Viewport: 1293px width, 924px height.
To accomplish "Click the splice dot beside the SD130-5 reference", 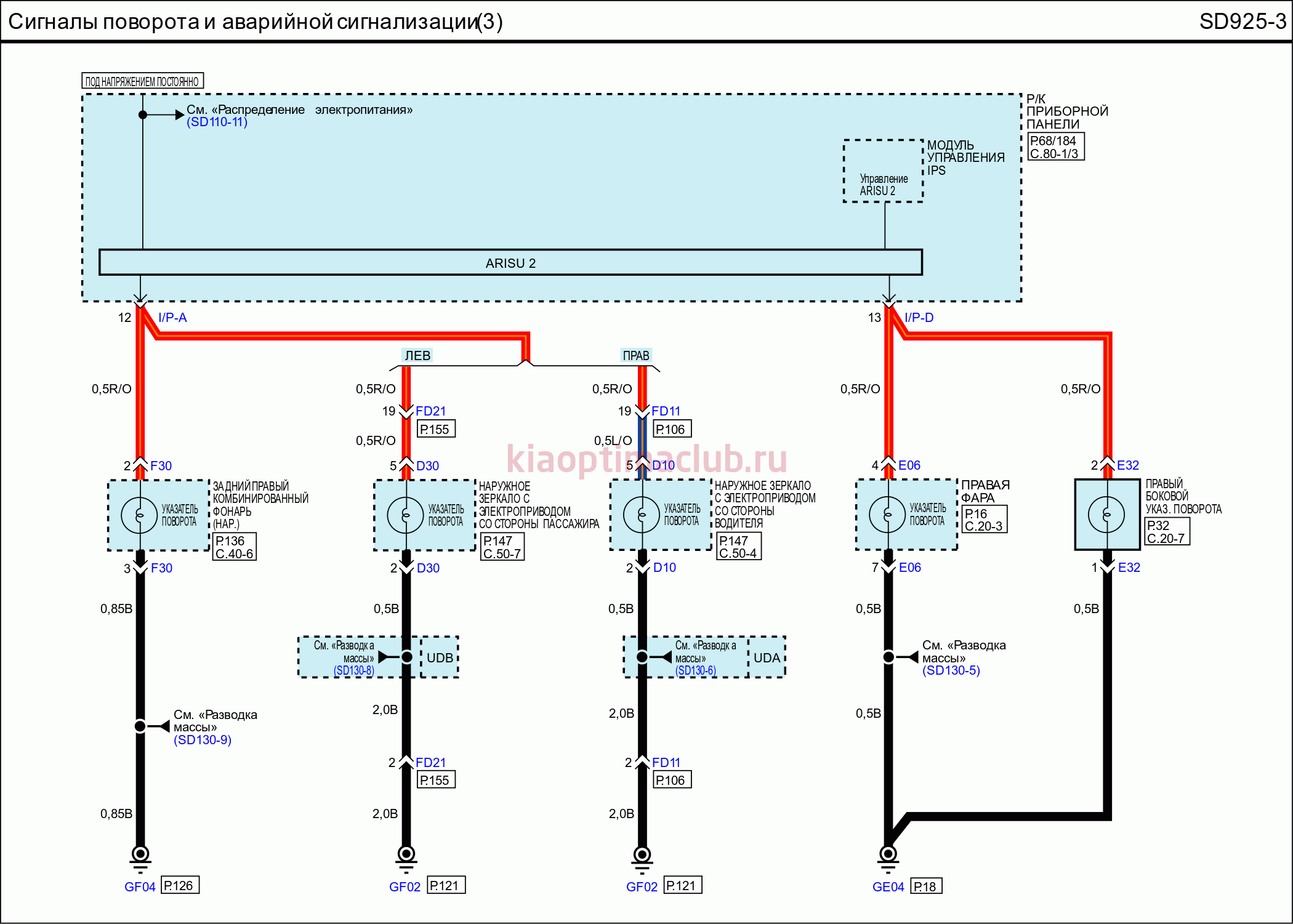I will tap(888, 657).
